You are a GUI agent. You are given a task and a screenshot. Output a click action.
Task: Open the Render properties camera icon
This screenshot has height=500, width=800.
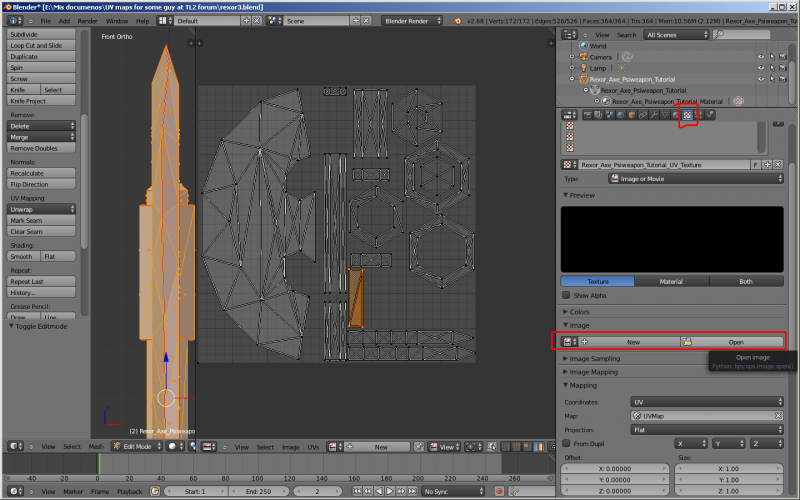pyautogui.click(x=586, y=116)
